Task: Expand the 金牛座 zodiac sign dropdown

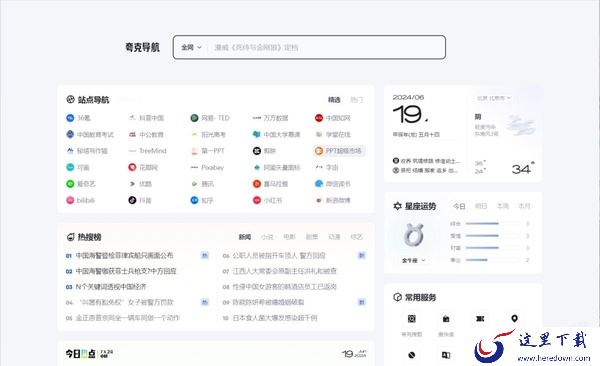Action: pyautogui.click(x=414, y=260)
